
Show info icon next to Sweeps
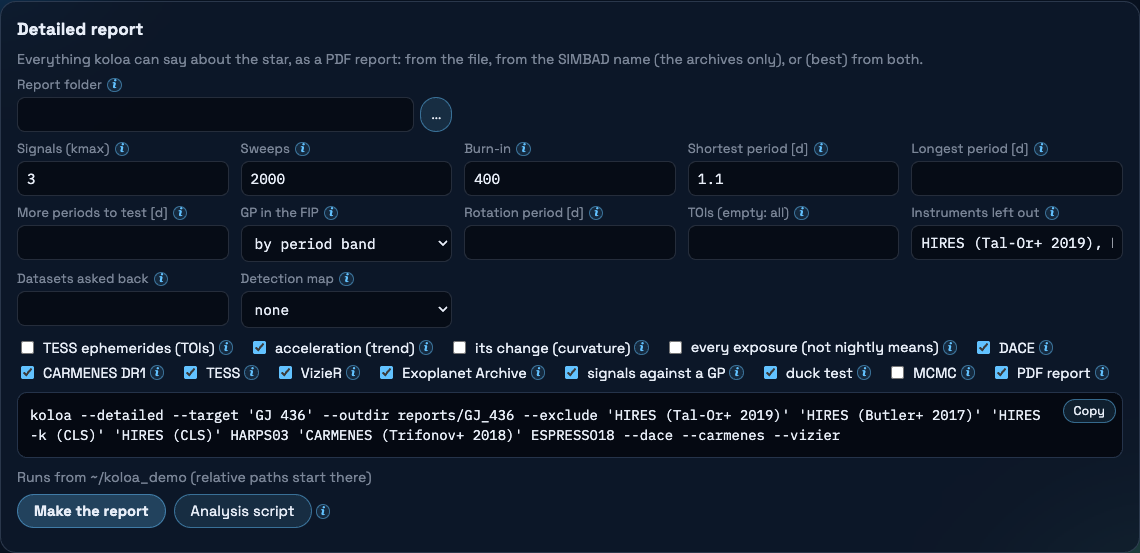302,149
